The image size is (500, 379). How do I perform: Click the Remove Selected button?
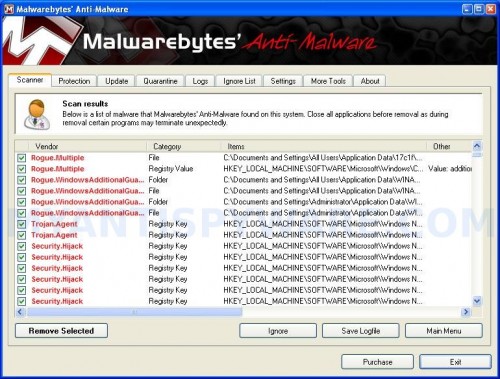[x=61, y=331]
